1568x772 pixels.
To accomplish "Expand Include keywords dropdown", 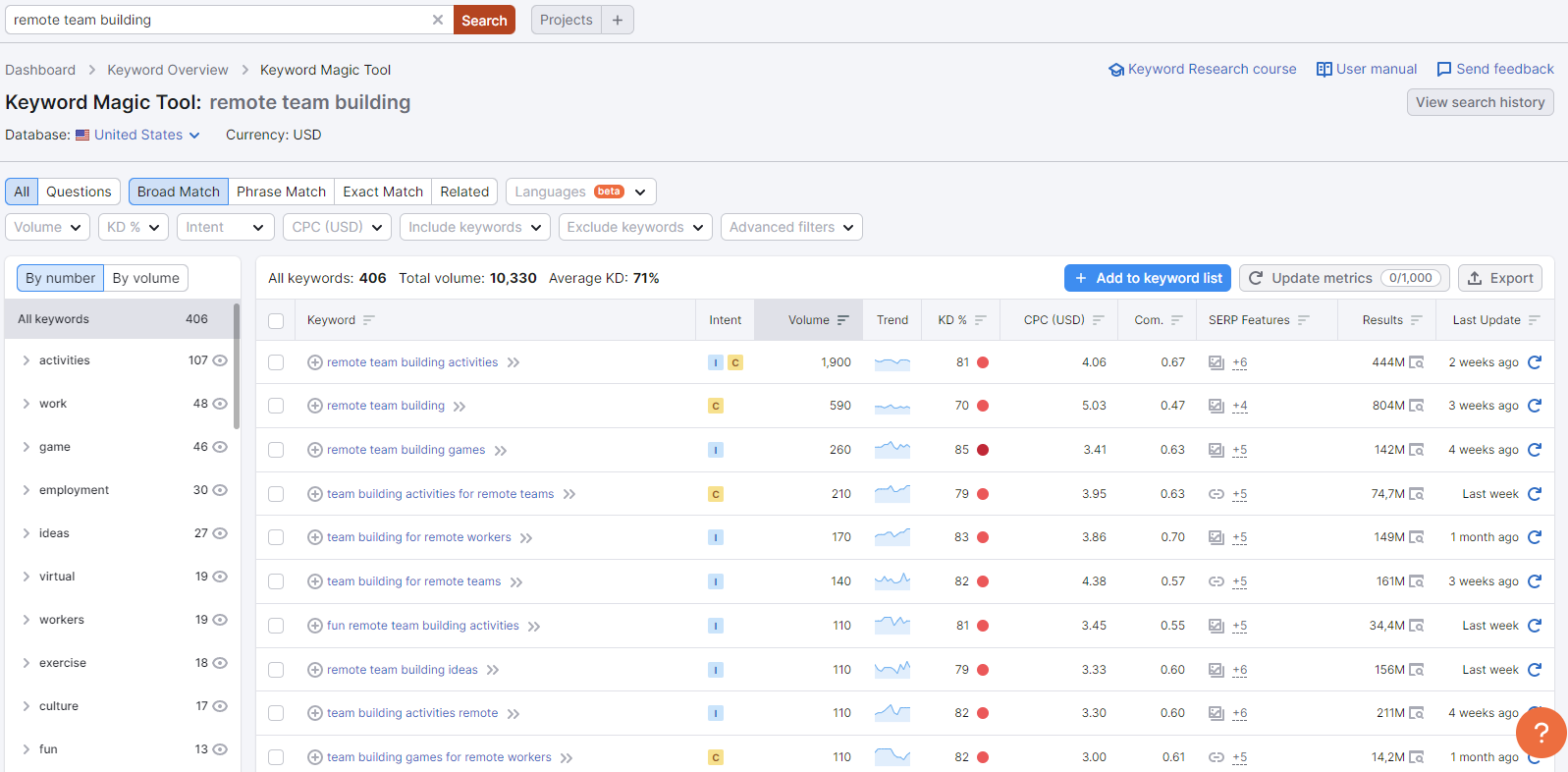I will click(475, 227).
